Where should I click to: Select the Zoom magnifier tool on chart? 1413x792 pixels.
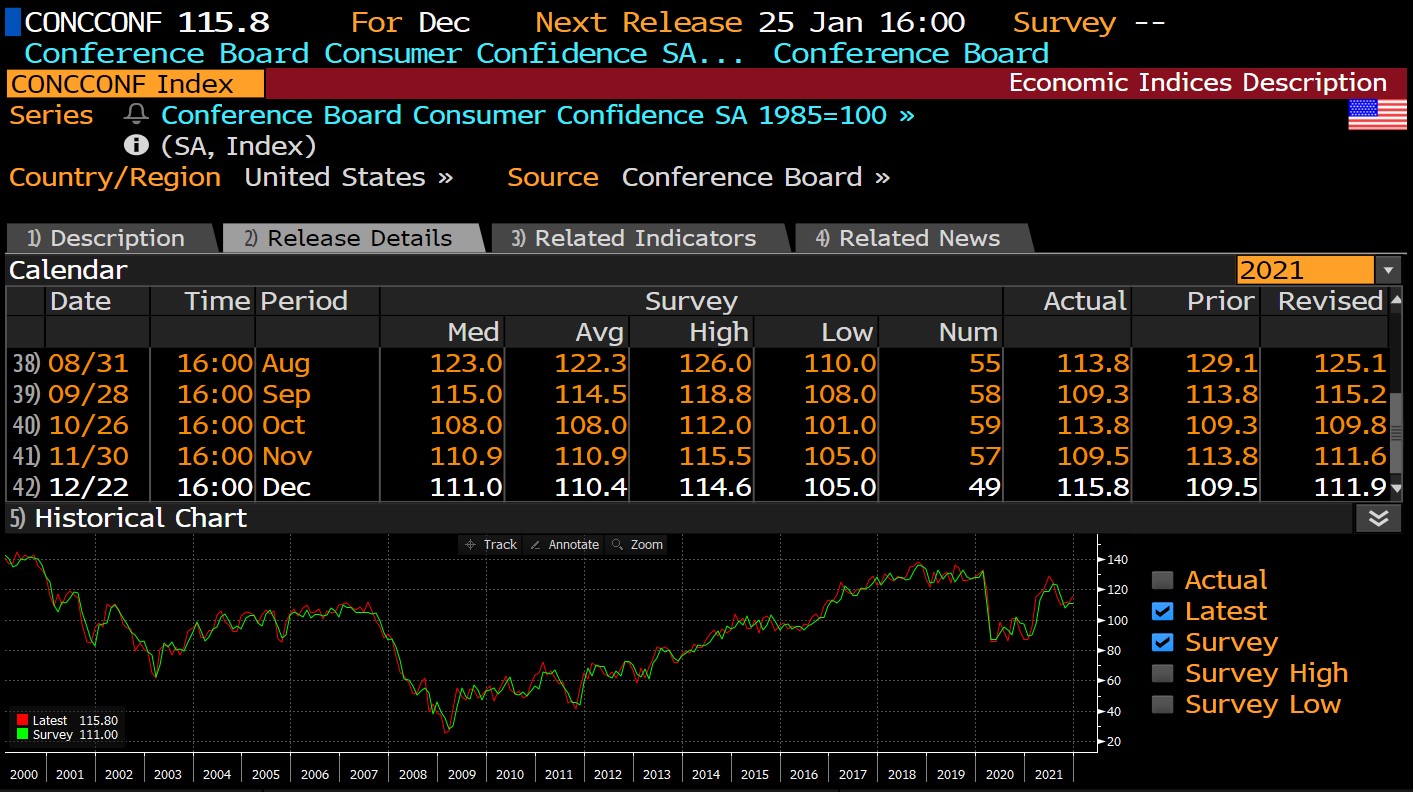pyautogui.click(x=637, y=544)
